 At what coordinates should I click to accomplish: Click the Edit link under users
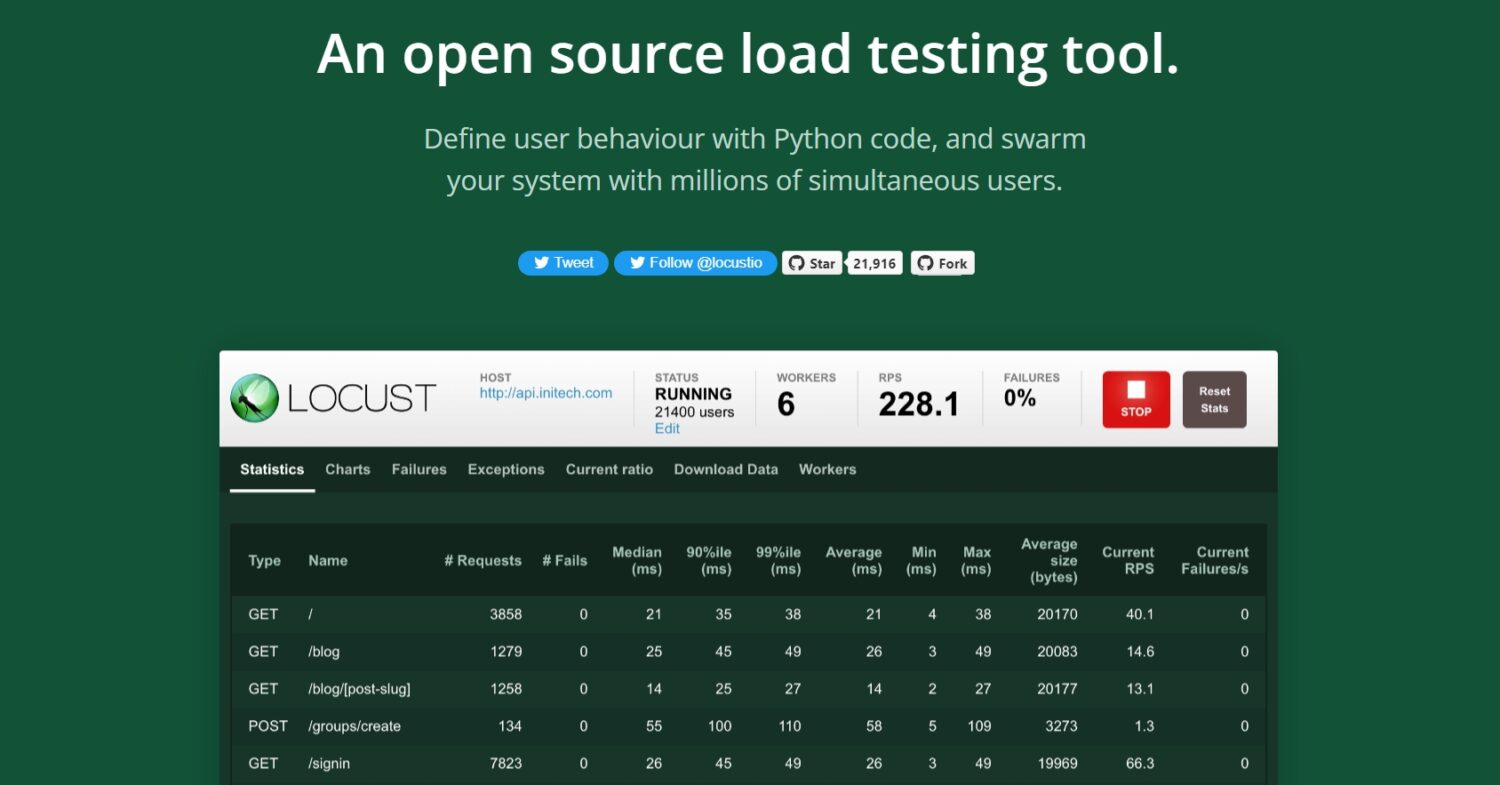click(667, 428)
